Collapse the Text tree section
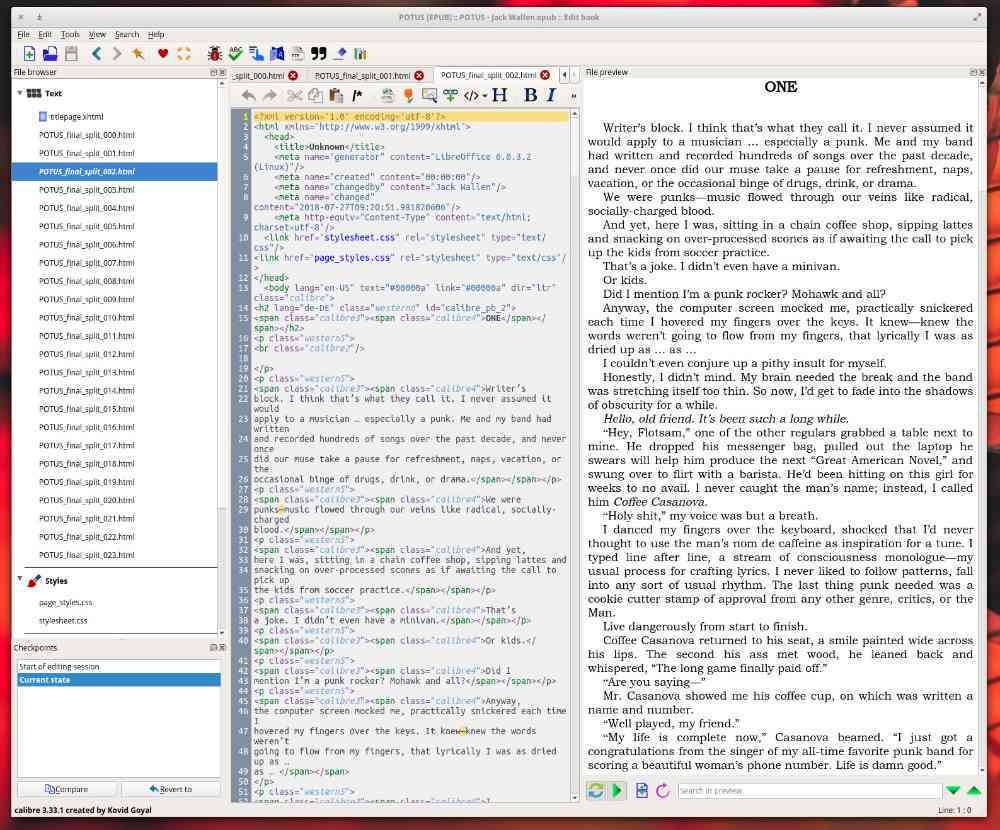The width and height of the screenshot is (1000, 830). (20, 93)
